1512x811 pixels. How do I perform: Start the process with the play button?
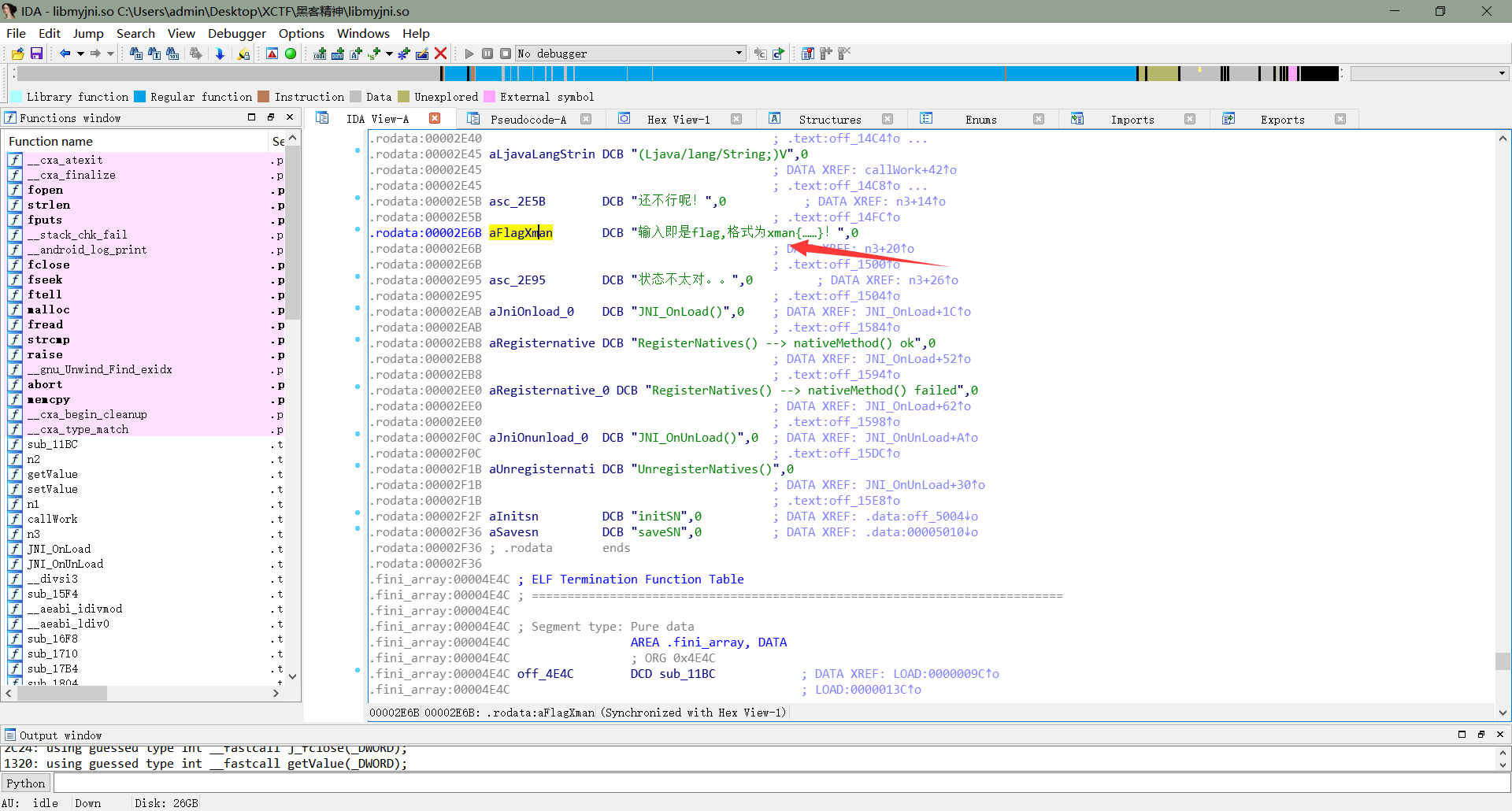pyautogui.click(x=469, y=54)
